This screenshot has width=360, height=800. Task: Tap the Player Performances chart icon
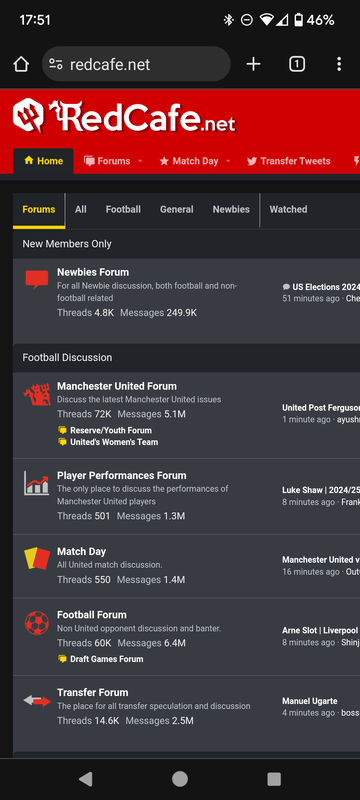click(x=37, y=483)
